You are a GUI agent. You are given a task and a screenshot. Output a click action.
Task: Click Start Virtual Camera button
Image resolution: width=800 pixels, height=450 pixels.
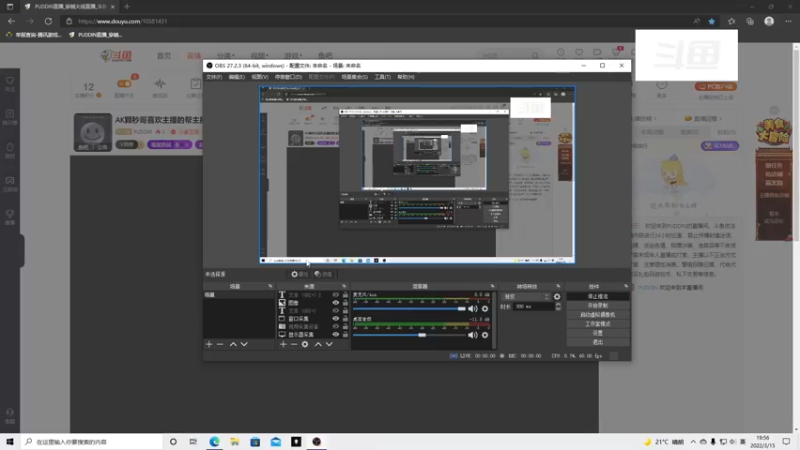pos(598,315)
